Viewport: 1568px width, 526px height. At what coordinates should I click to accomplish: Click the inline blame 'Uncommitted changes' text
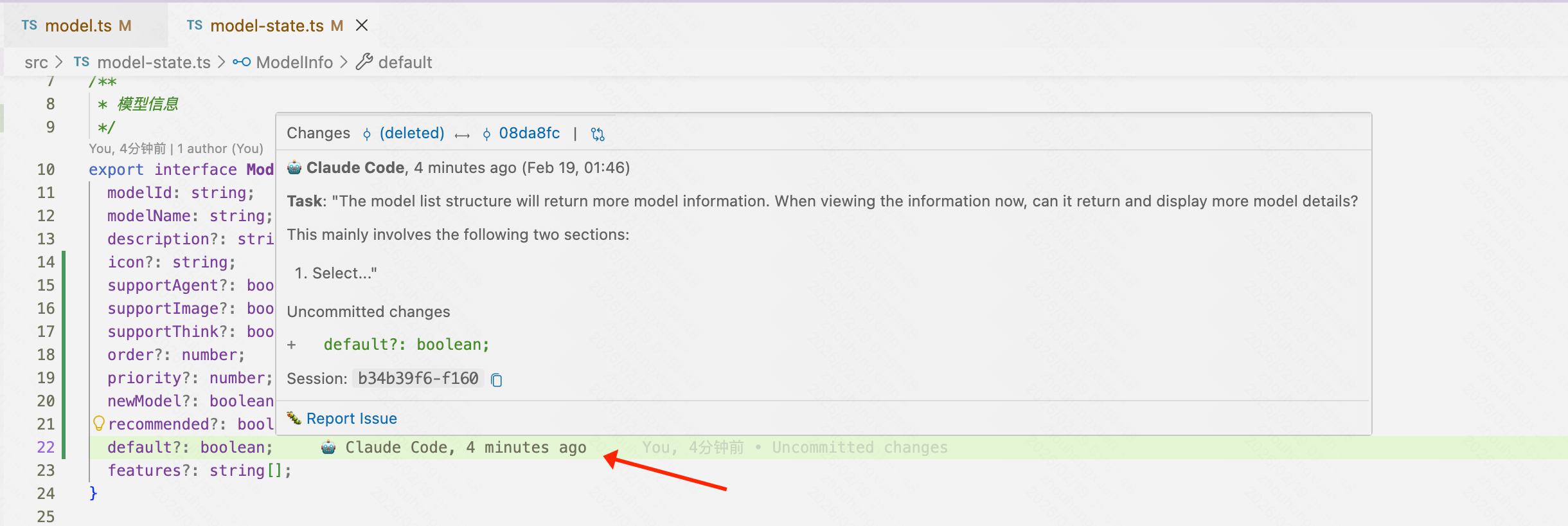(x=860, y=448)
